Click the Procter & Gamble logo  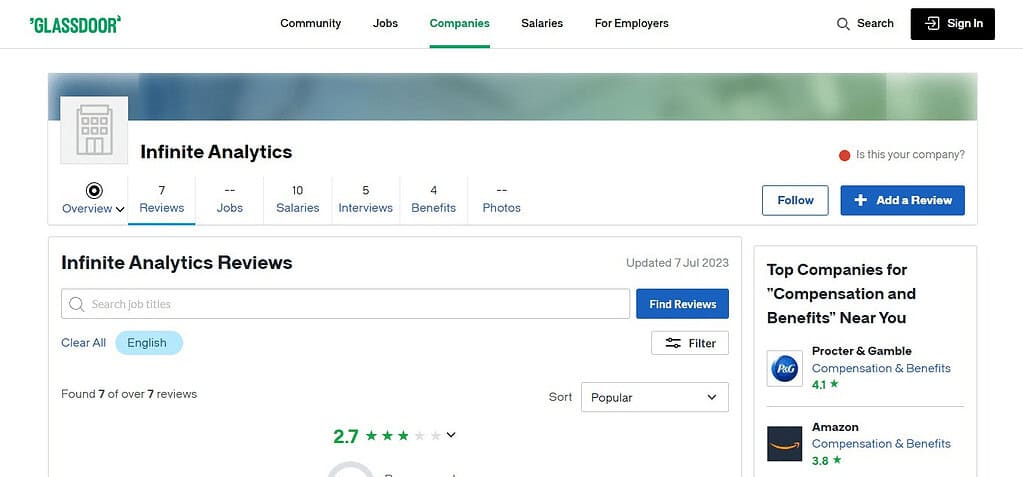[x=784, y=368]
